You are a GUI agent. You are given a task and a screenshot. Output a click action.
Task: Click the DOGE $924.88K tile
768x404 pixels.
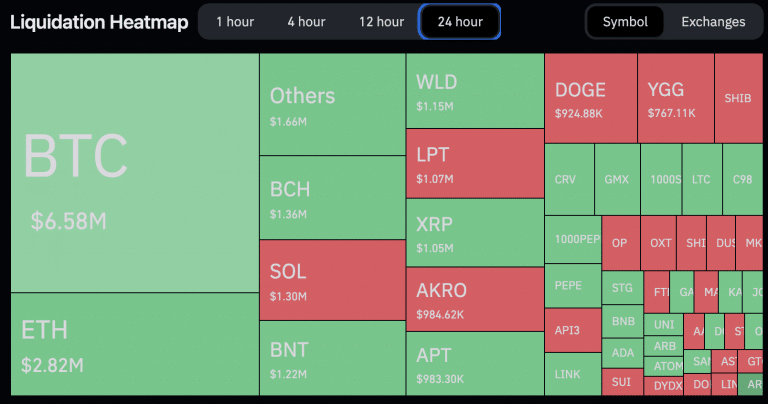click(x=591, y=98)
